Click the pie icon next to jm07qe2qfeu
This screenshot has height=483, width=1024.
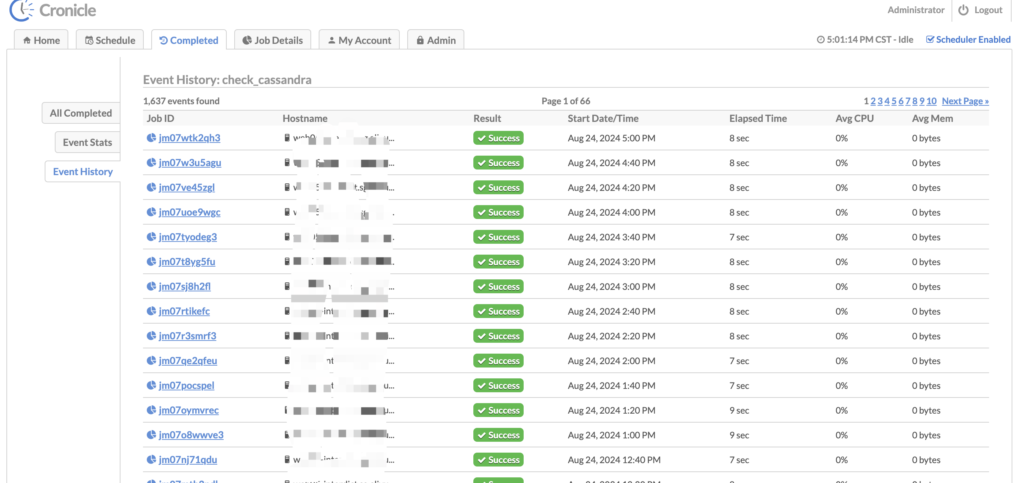click(x=151, y=361)
